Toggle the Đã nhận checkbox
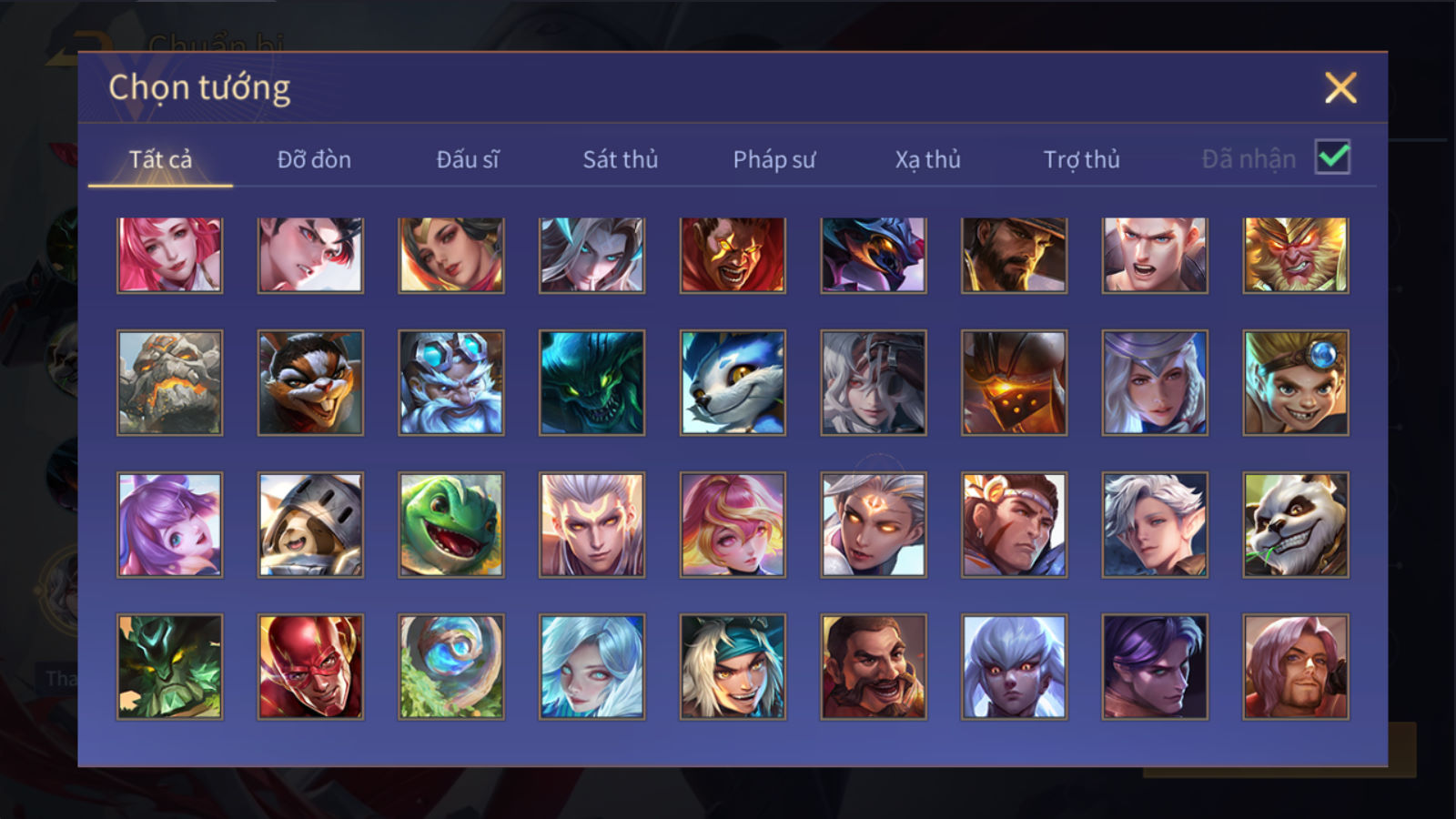 1332,157
